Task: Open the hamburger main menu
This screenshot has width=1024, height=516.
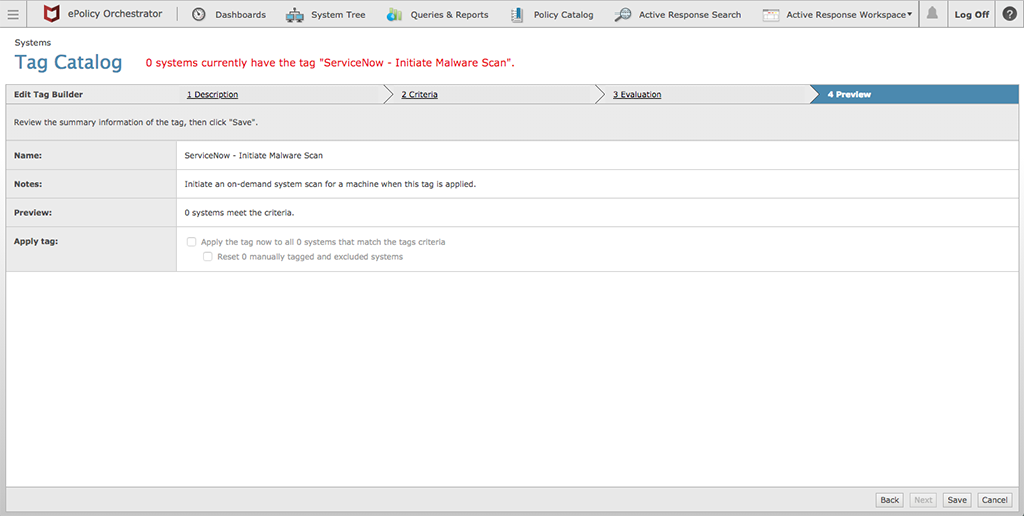Action: [13, 14]
